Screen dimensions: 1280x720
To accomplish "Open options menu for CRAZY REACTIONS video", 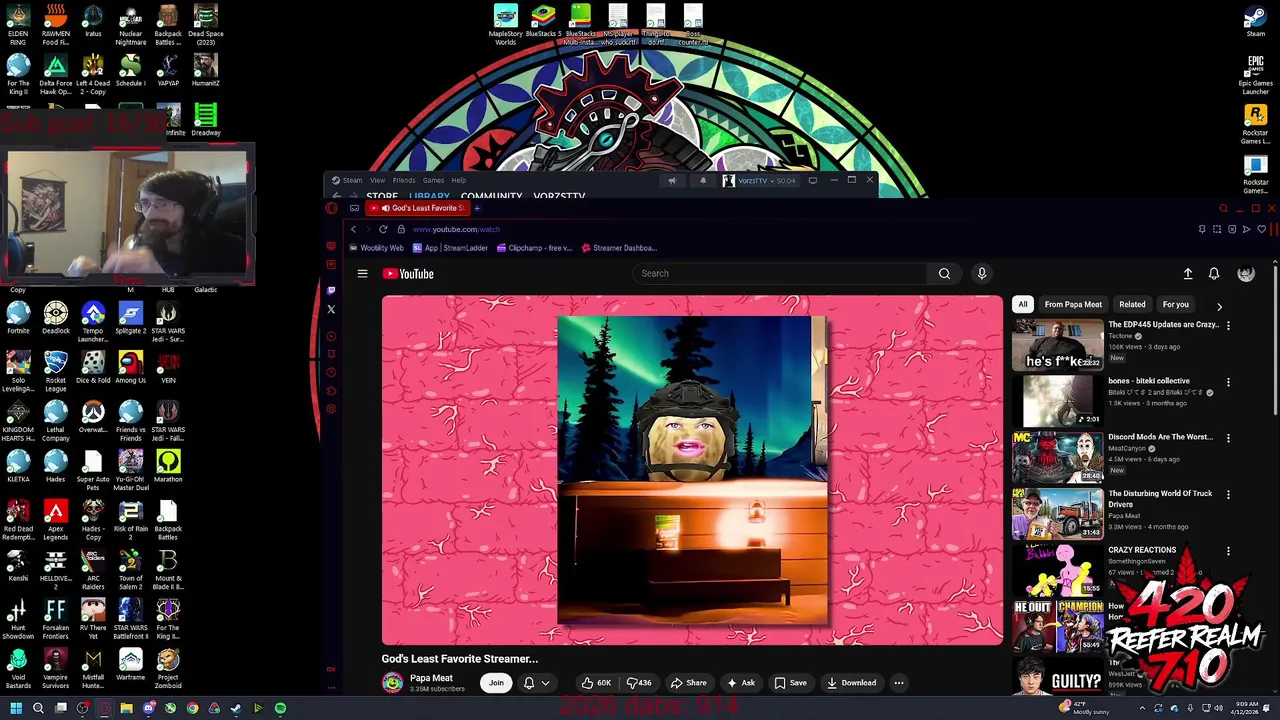I will 1228,551.
